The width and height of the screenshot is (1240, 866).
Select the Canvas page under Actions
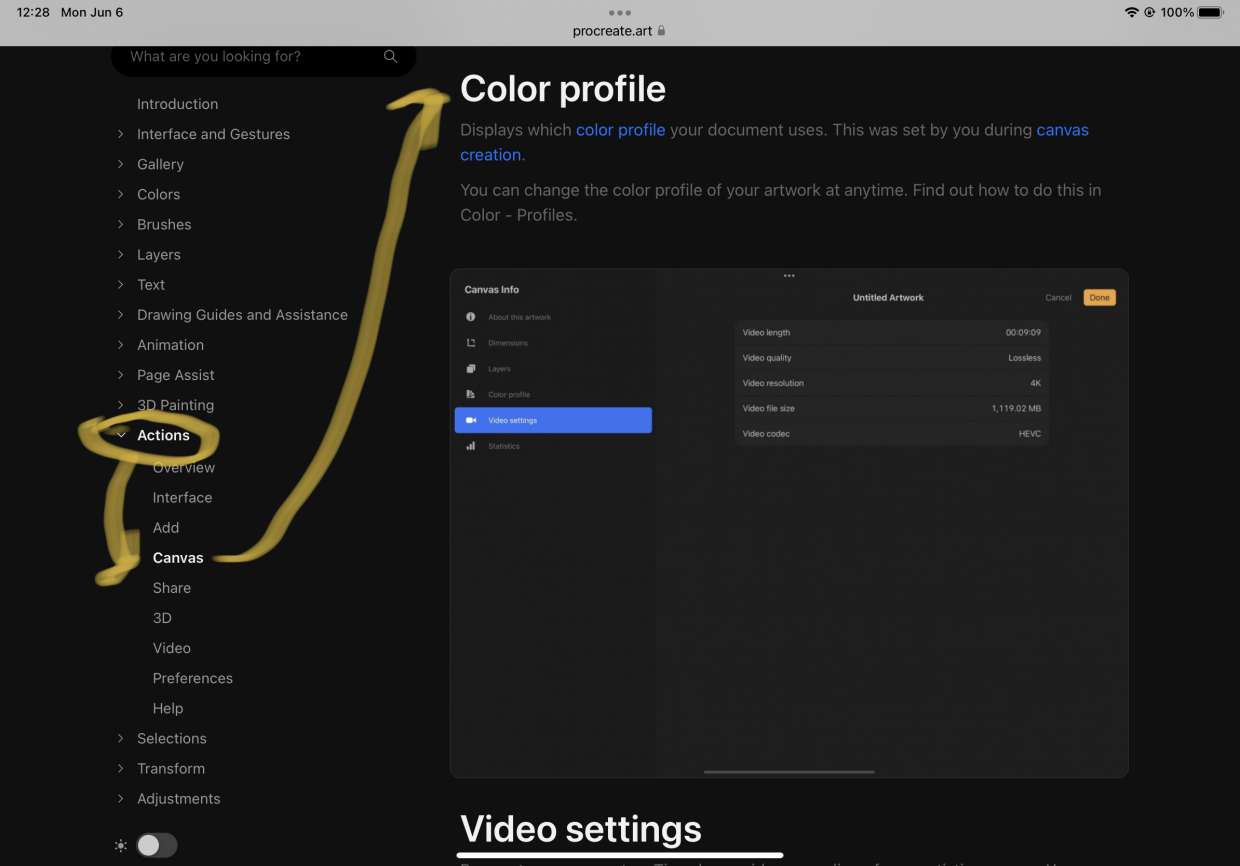coord(178,557)
